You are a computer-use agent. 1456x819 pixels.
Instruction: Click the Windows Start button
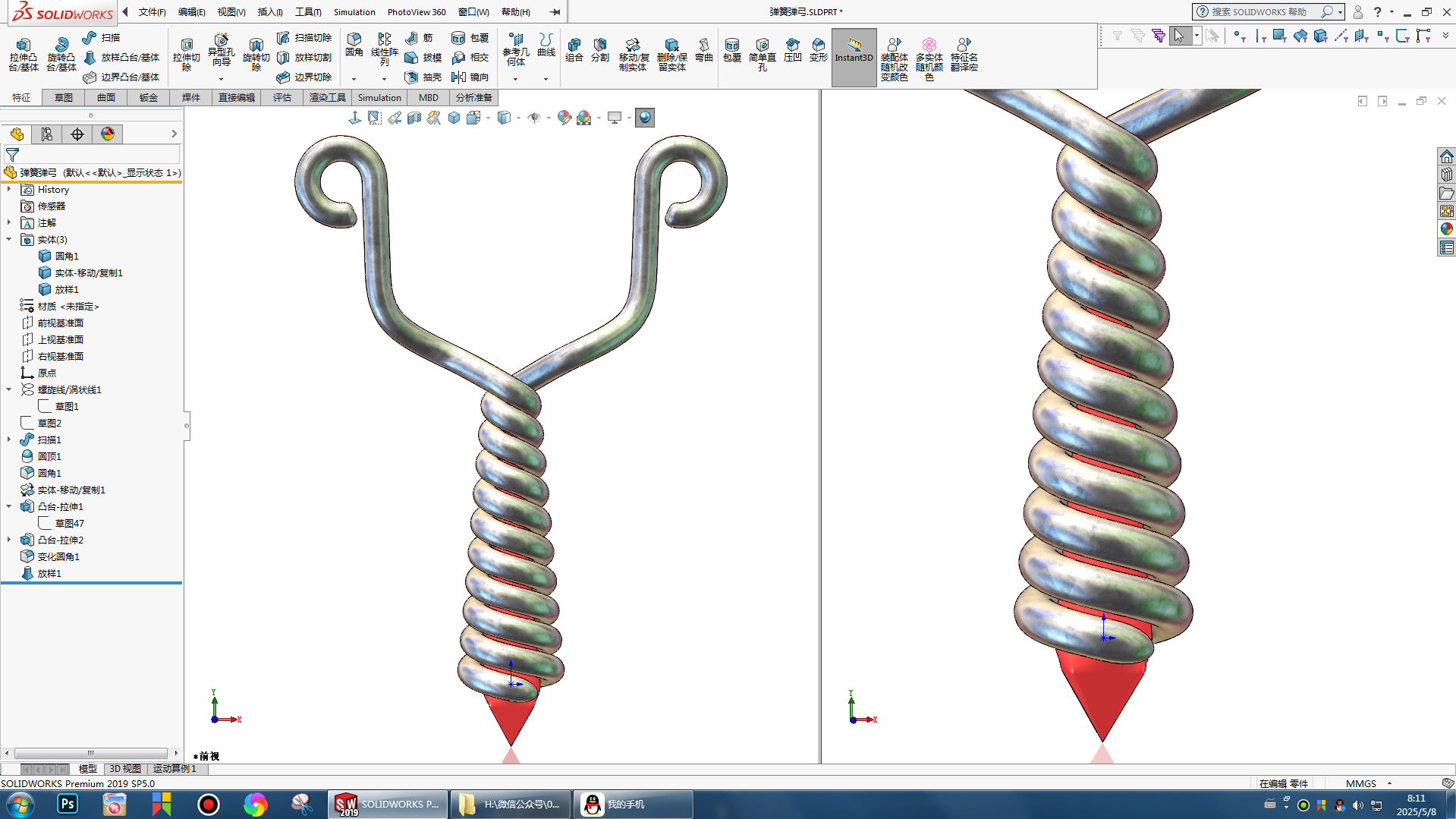click(20, 804)
